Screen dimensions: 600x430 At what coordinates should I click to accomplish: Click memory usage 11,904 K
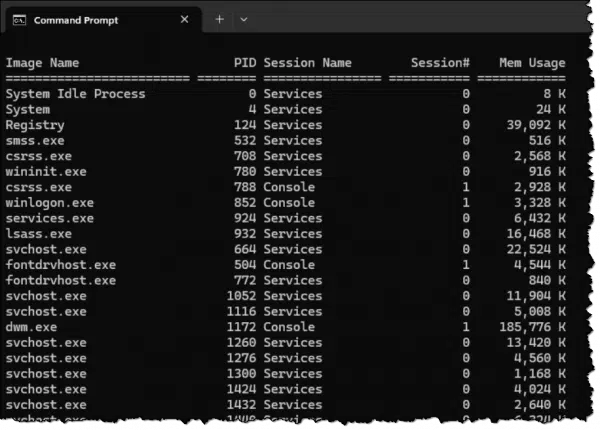coord(536,296)
